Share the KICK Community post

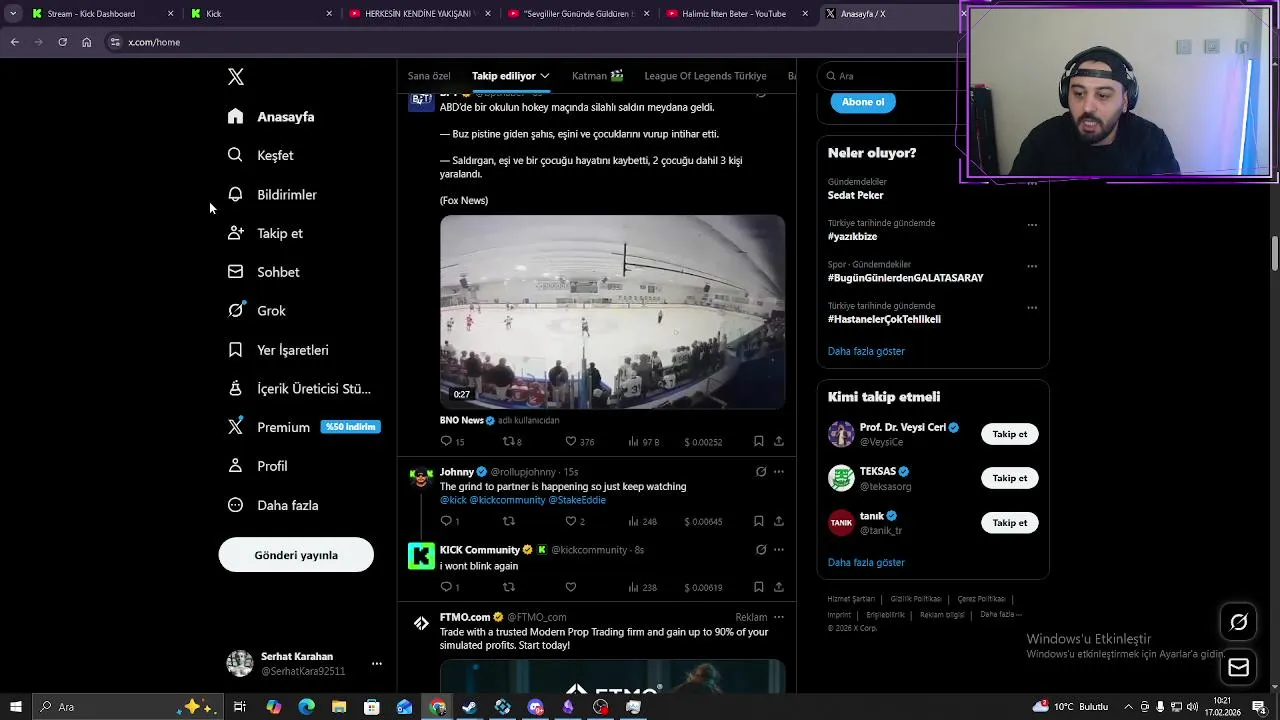point(779,587)
